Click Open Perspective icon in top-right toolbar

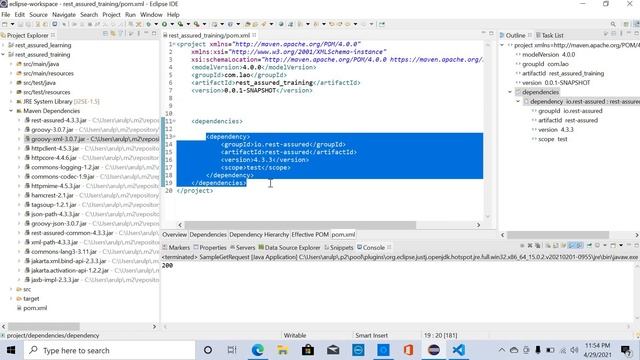point(626,24)
